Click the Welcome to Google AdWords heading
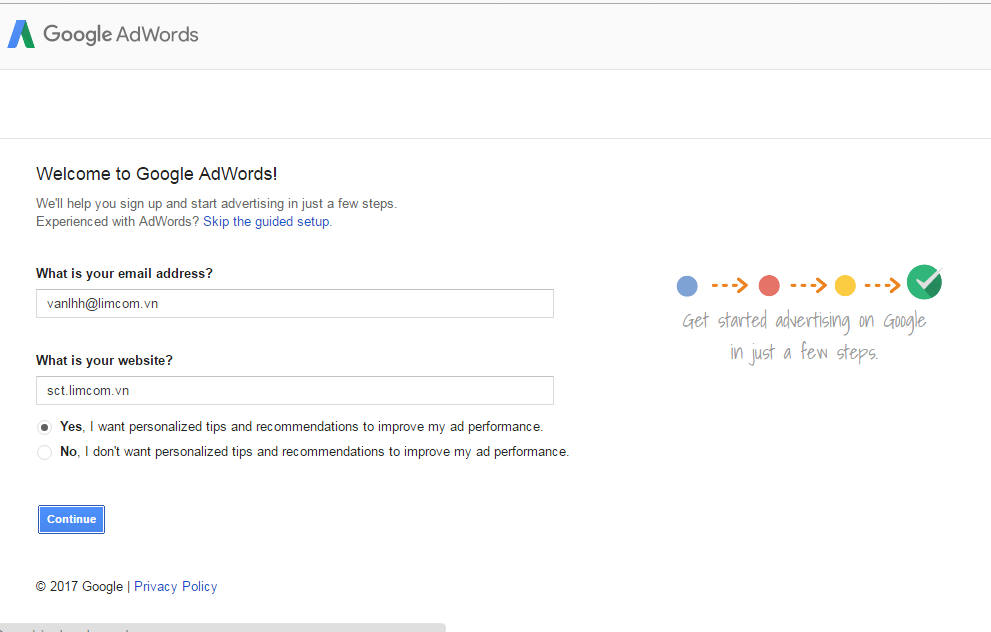Screen dimensions: 991x632 pyautogui.click(x=157, y=174)
